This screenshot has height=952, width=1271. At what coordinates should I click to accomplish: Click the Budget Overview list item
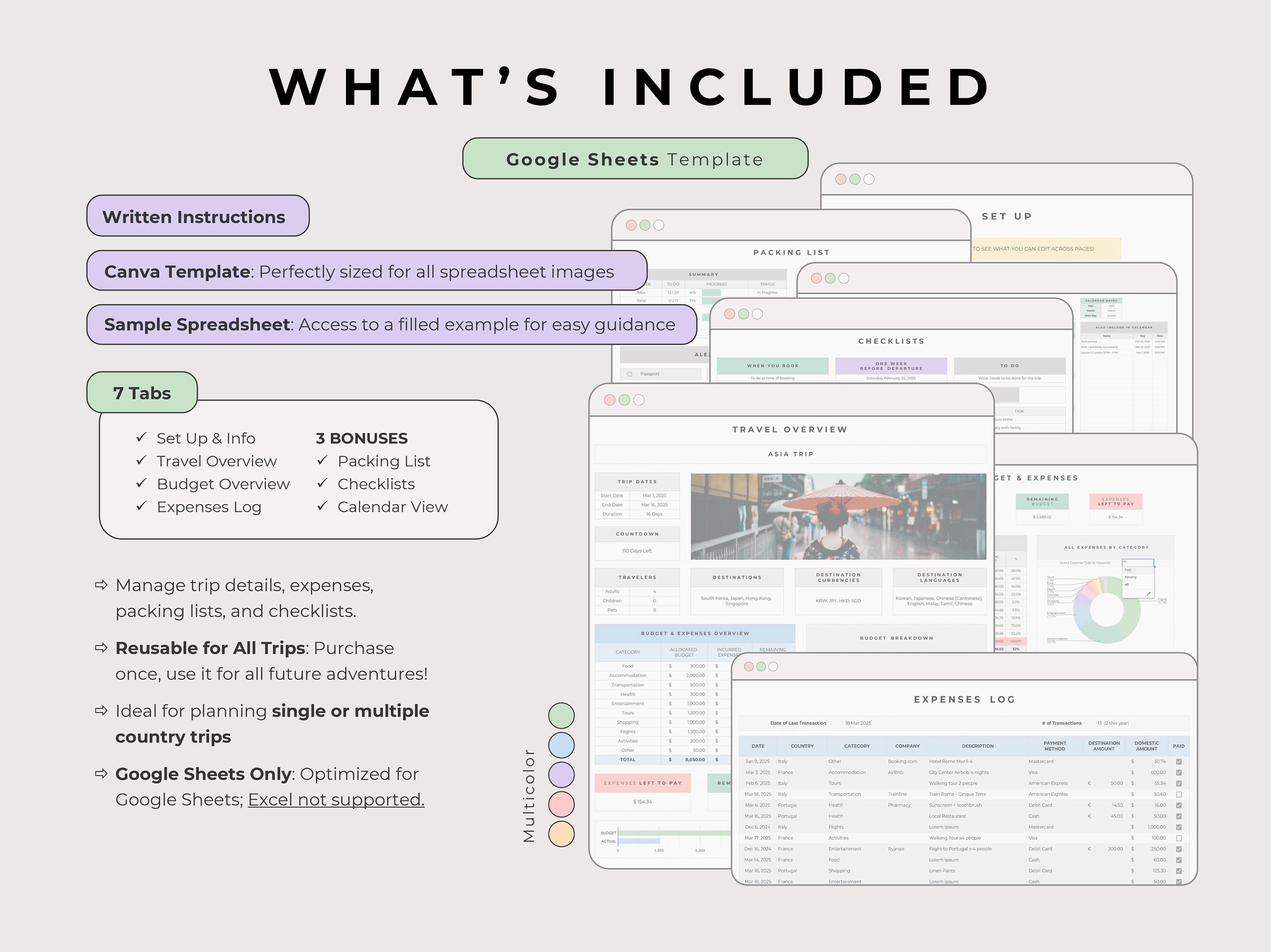pyautogui.click(x=223, y=484)
